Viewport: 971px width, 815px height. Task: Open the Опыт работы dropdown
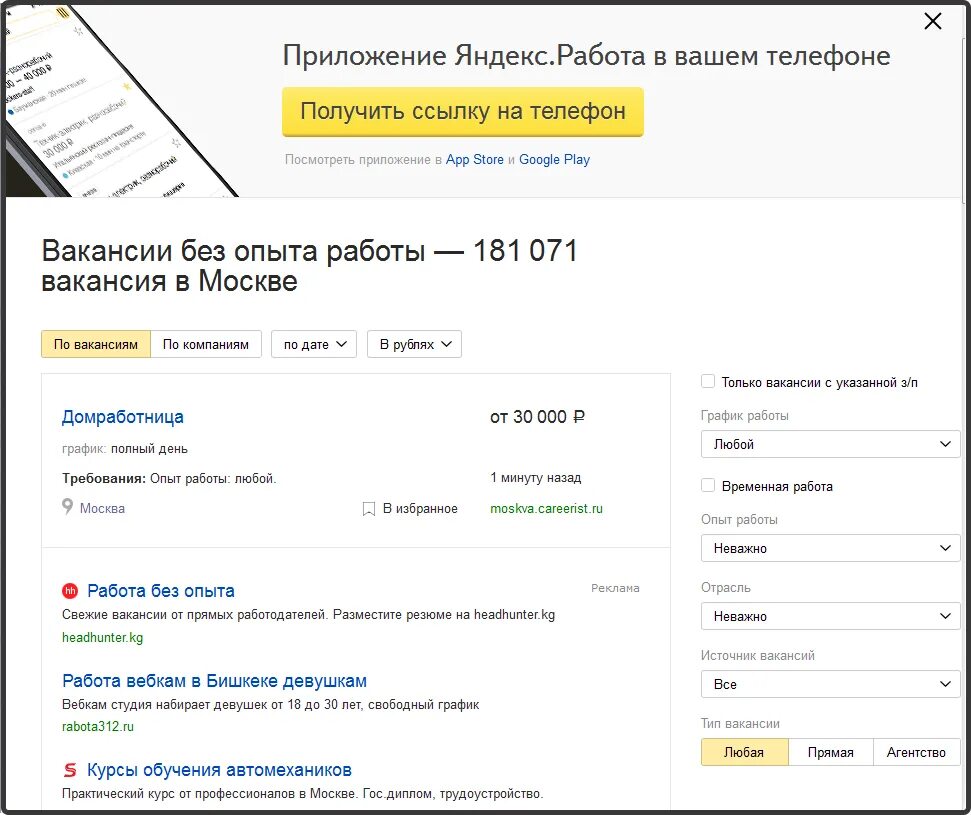coord(830,548)
